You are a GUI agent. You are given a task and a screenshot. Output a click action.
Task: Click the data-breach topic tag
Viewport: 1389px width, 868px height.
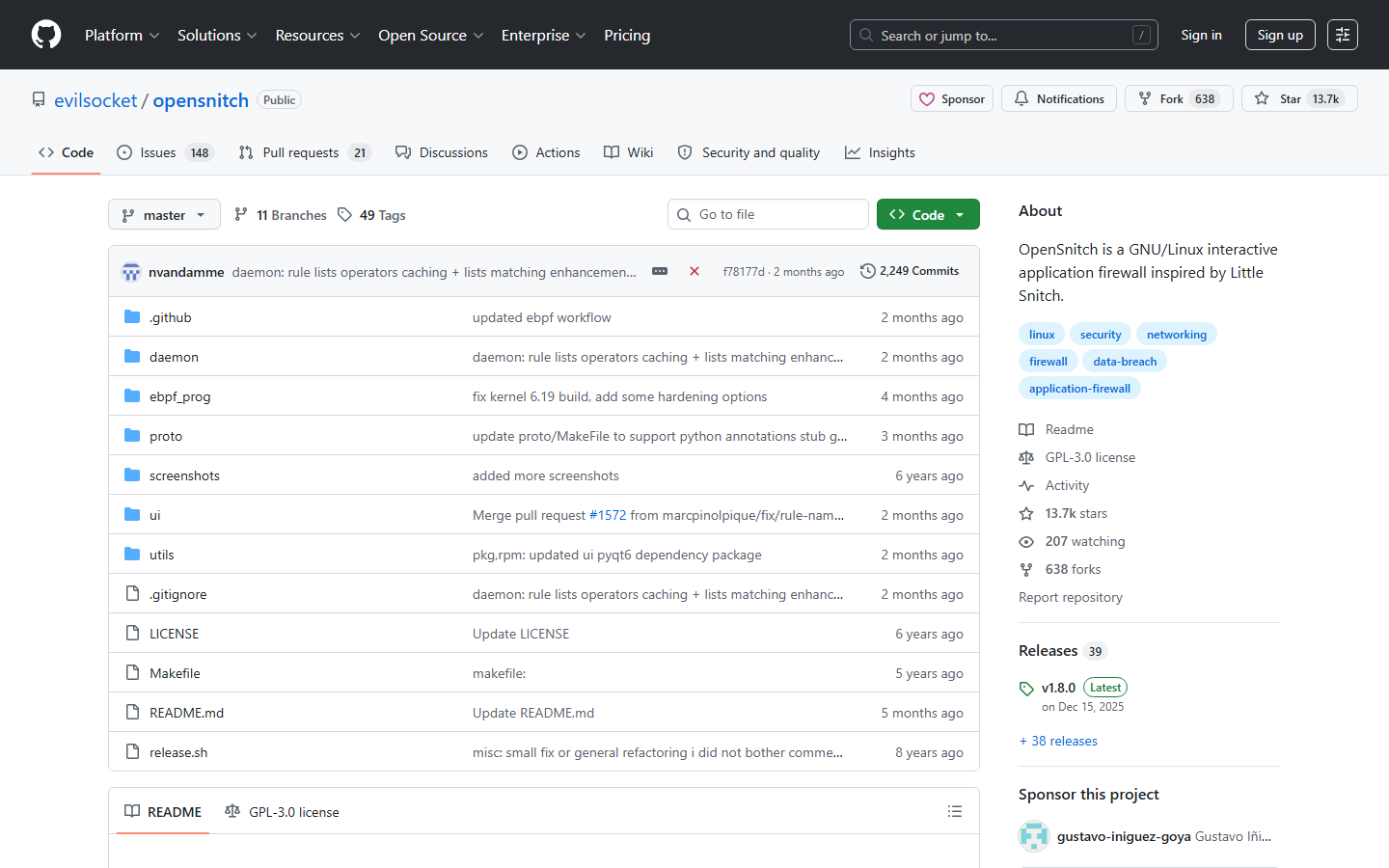pos(1125,361)
